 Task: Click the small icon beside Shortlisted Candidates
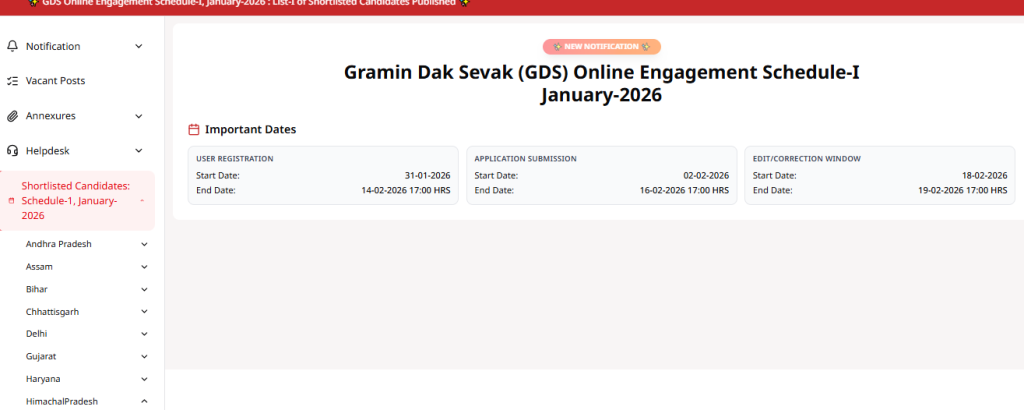coord(11,202)
